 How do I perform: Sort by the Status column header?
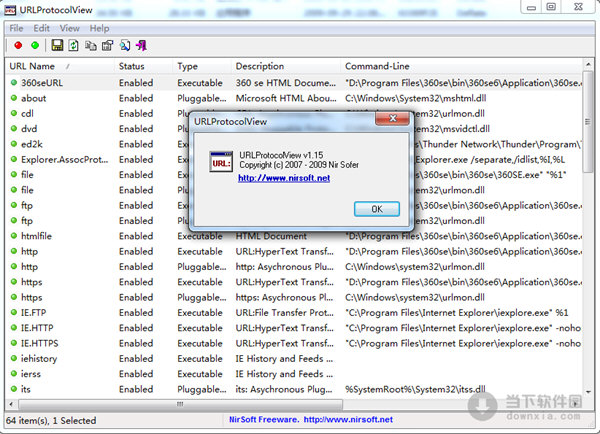(x=144, y=66)
